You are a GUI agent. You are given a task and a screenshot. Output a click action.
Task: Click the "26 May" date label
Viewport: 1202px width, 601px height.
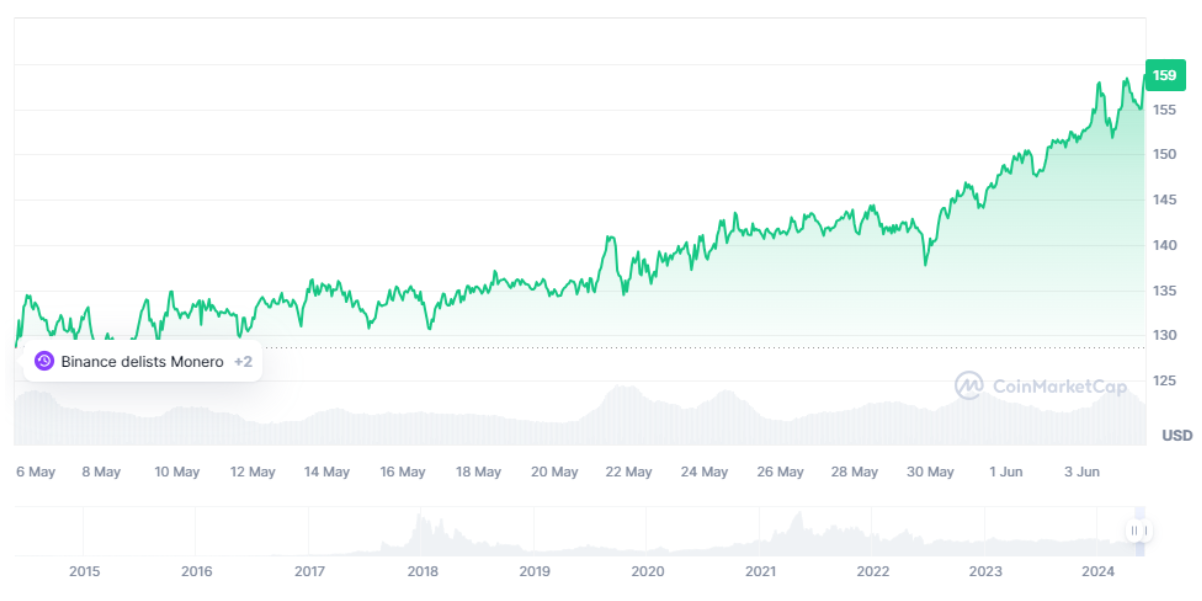click(780, 472)
